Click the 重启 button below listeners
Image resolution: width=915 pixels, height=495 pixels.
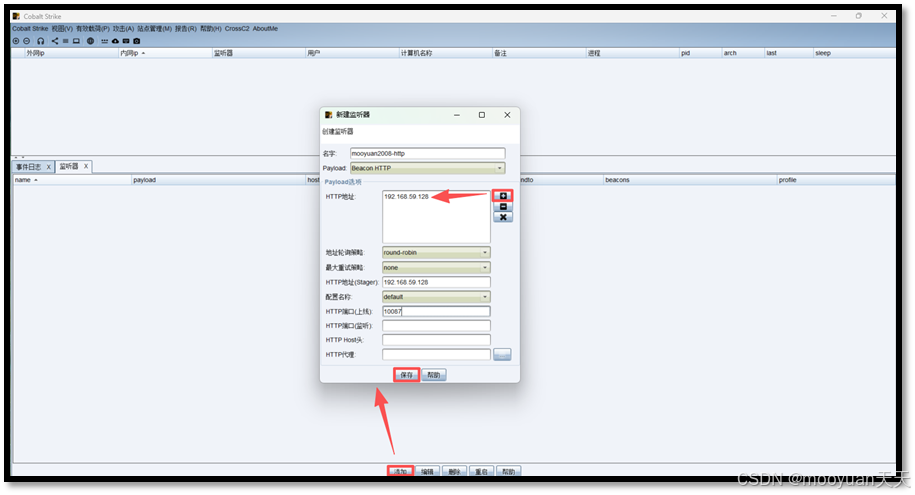[x=481, y=471]
